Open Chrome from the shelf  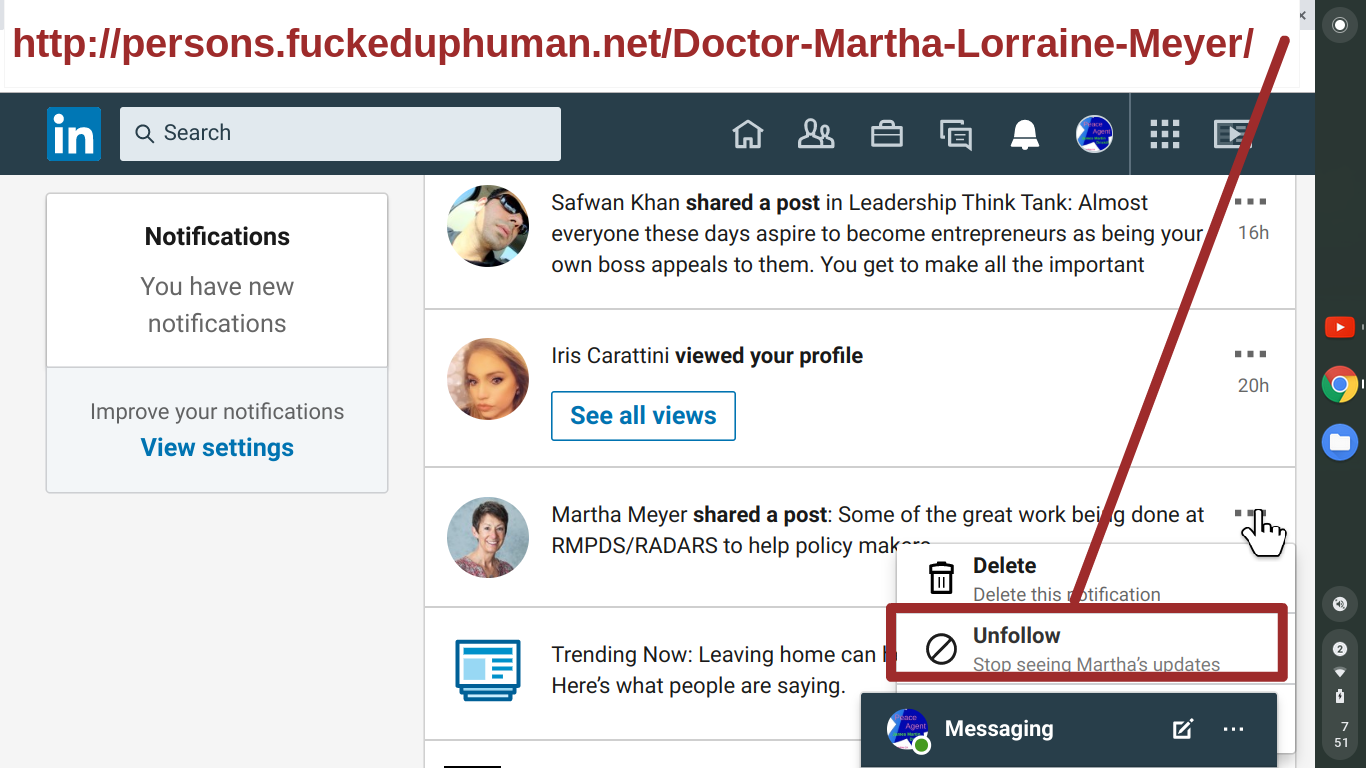[1340, 384]
